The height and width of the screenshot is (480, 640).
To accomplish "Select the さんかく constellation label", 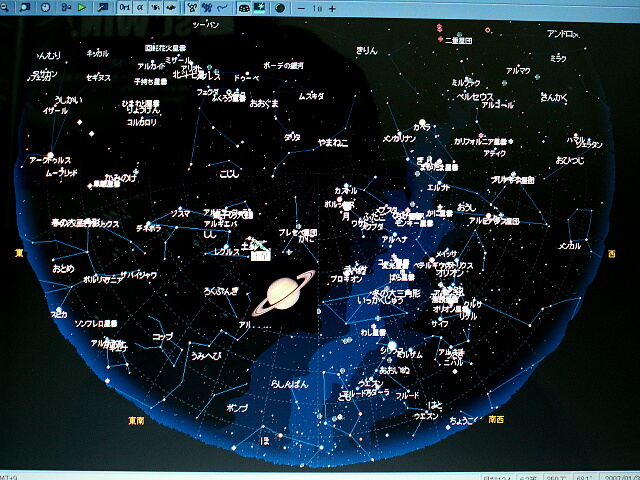I will [554, 97].
